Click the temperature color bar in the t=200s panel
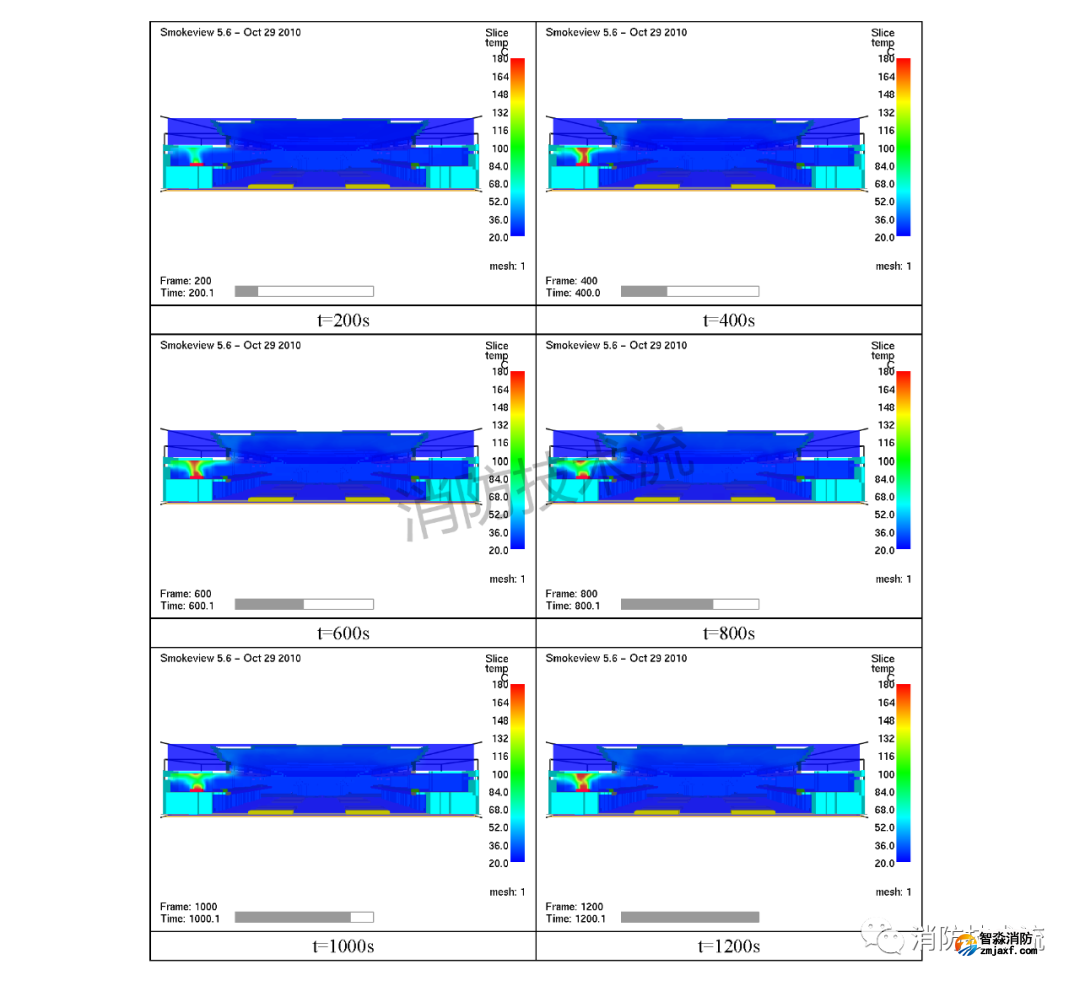1080x986 pixels. (516, 147)
